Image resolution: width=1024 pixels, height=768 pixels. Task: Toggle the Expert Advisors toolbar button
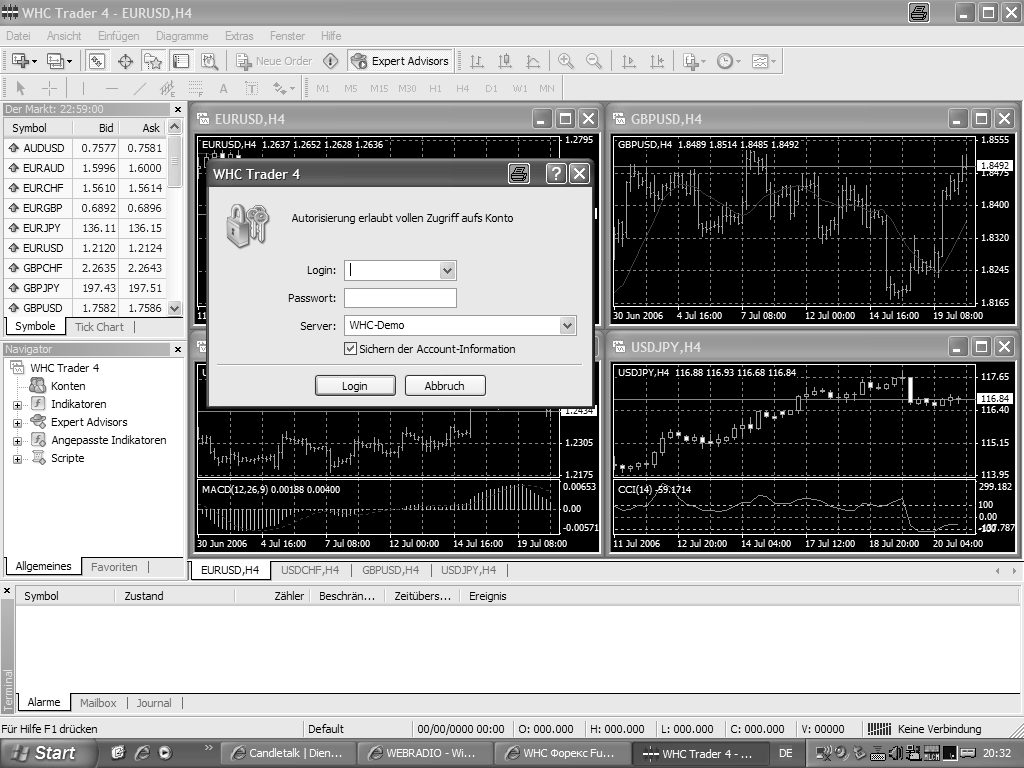[400, 61]
